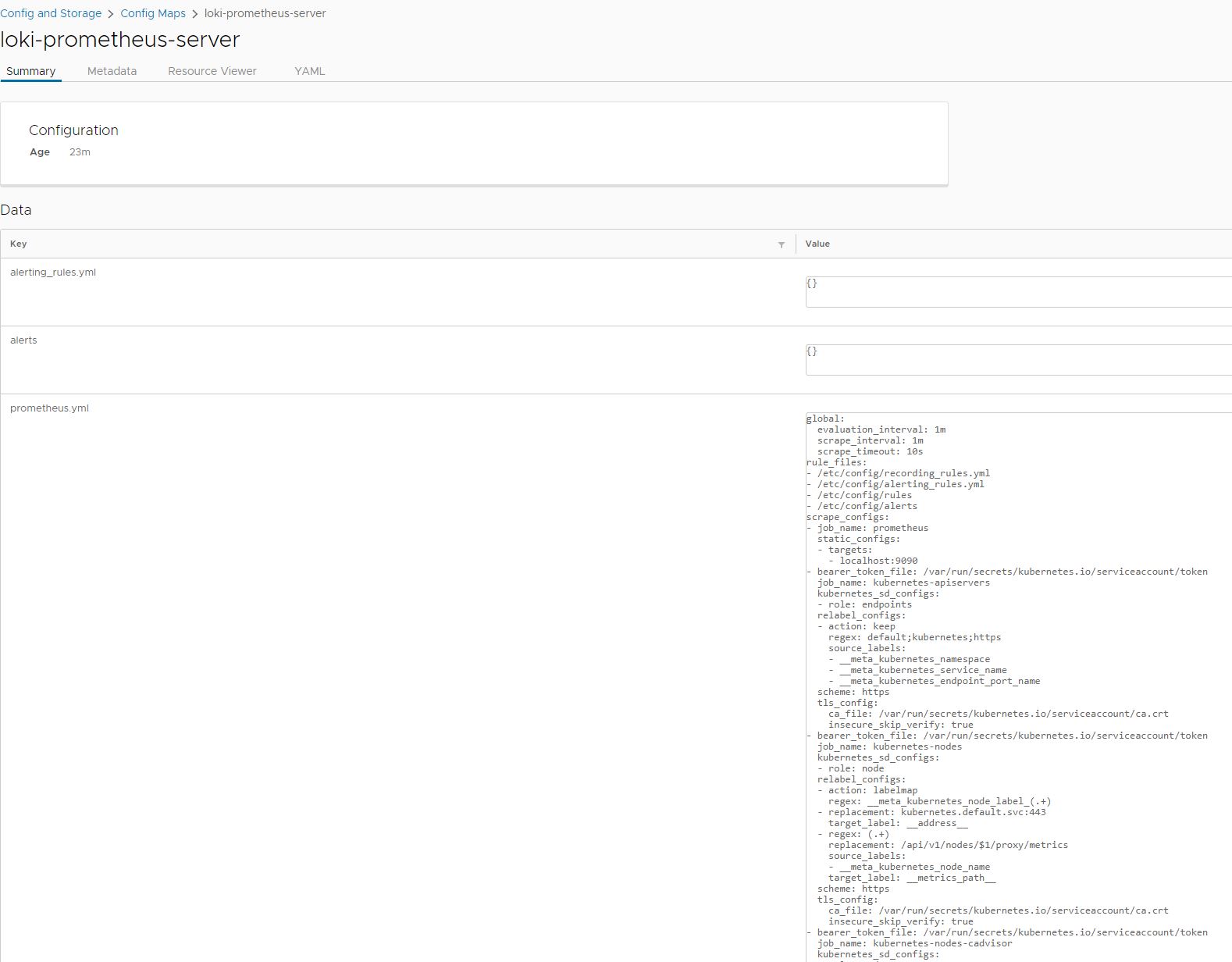The width and height of the screenshot is (1232, 962).
Task: Open the Resource Viewer tab
Action: [212, 71]
